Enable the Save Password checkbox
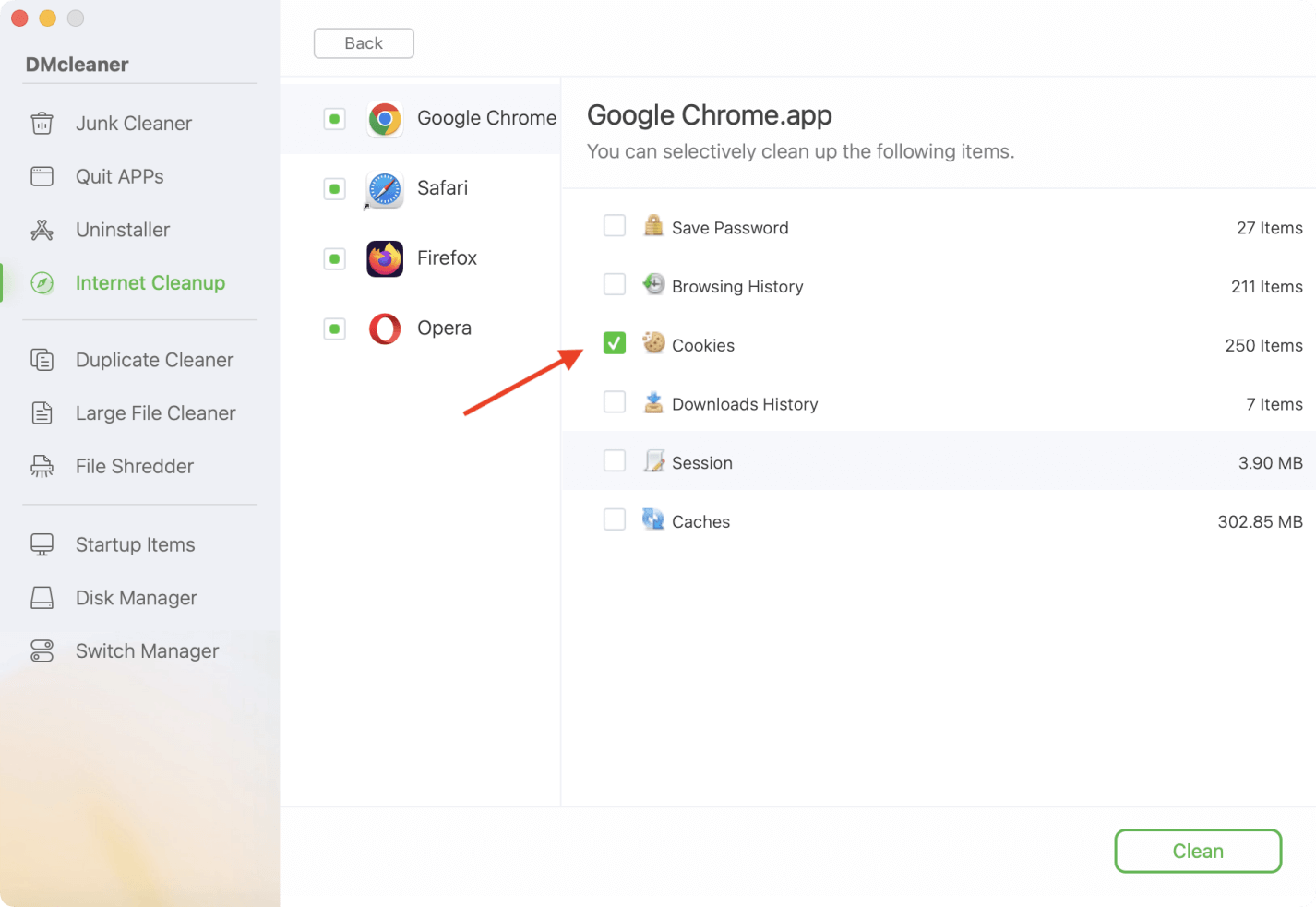 (615, 225)
